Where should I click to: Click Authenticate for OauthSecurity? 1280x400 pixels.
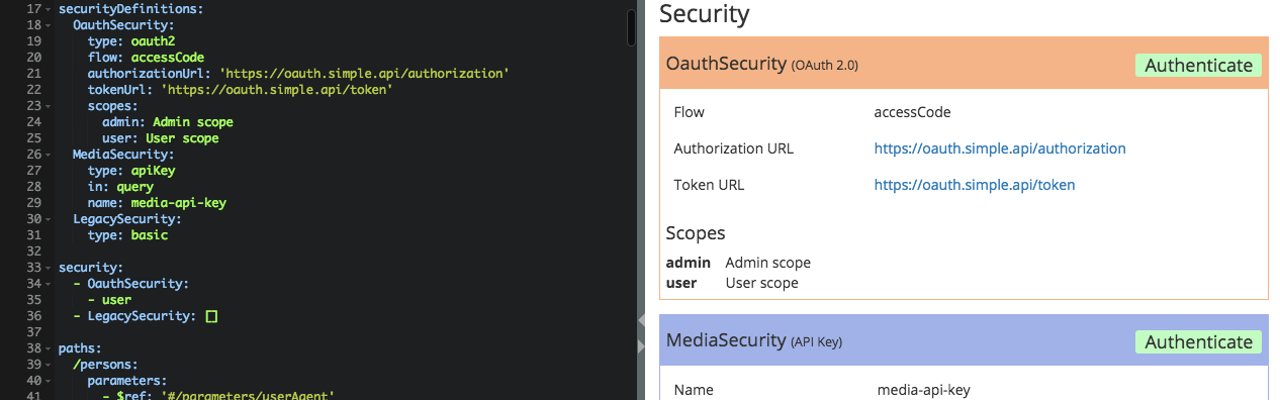1198,65
